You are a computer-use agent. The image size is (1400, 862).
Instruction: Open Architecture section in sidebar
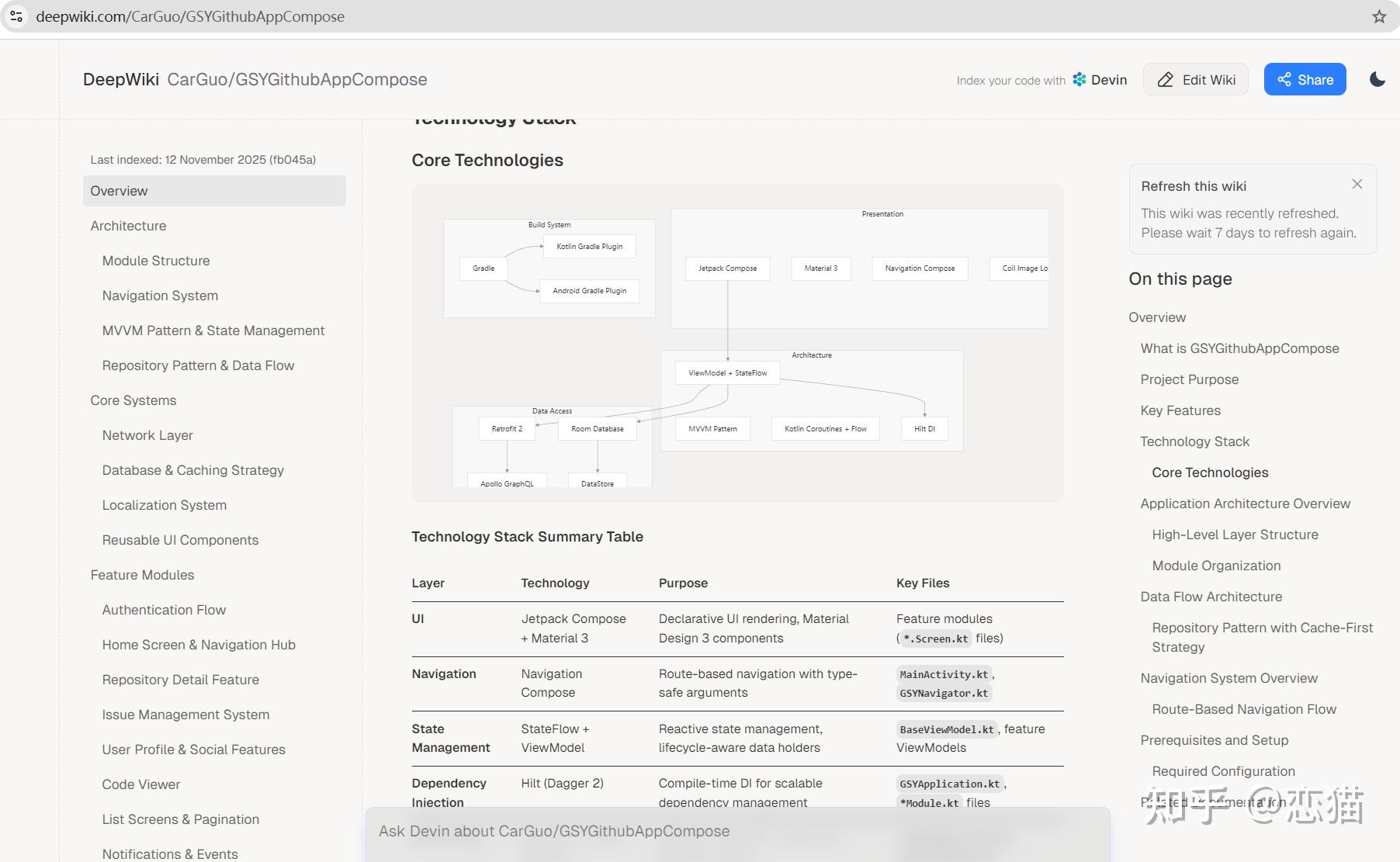tap(128, 226)
